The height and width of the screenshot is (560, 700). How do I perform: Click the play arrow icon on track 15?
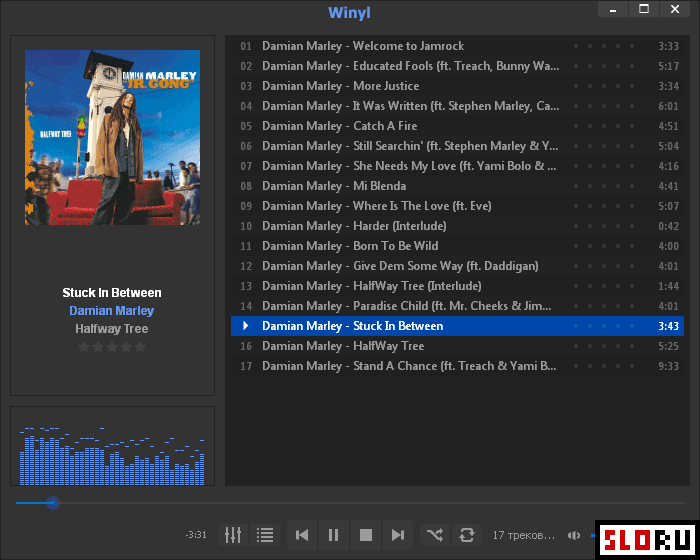click(246, 326)
